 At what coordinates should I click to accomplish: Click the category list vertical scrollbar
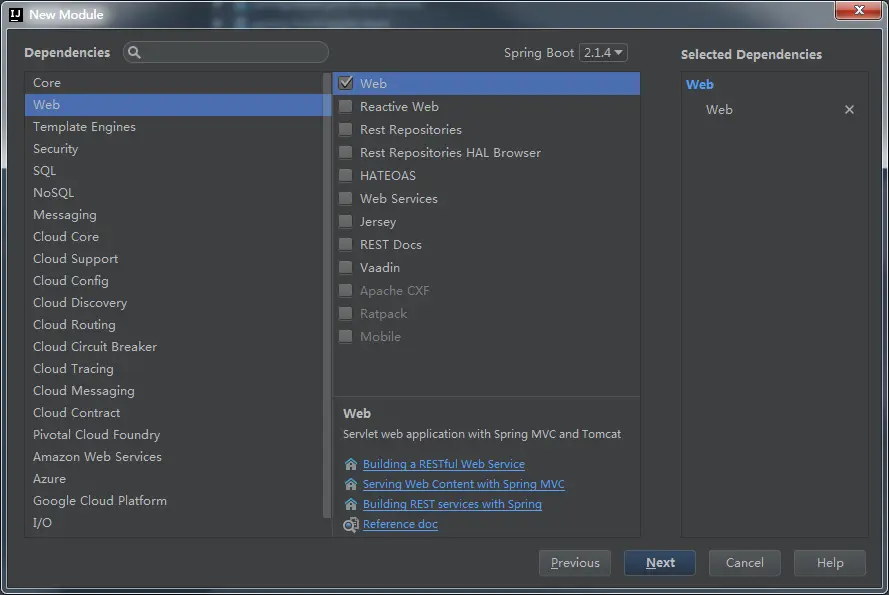pos(327,295)
